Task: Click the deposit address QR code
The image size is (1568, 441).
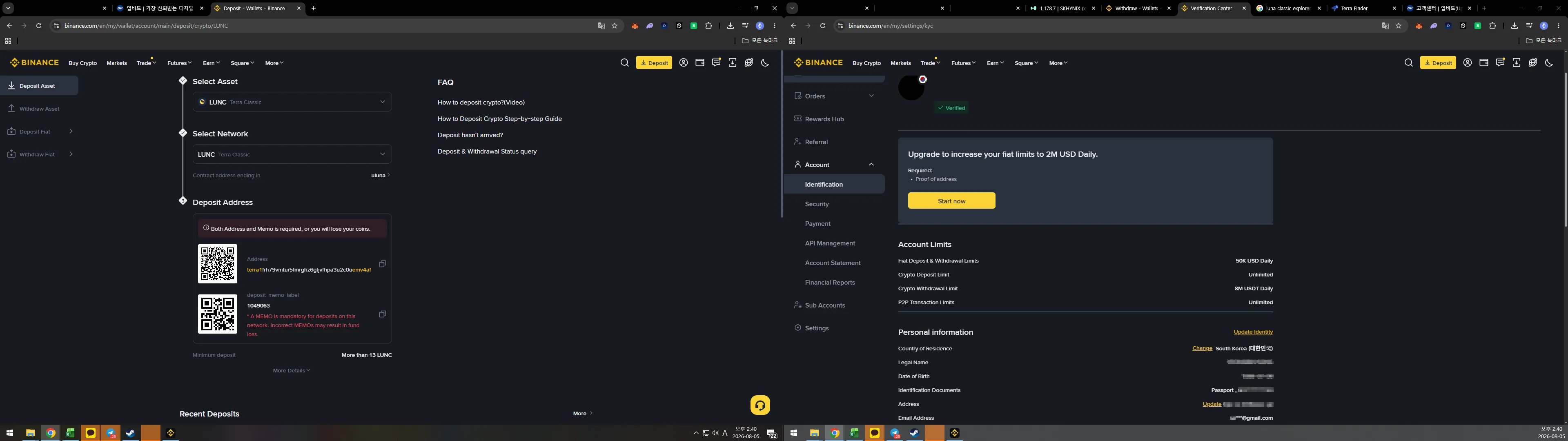Action: click(x=217, y=264)
